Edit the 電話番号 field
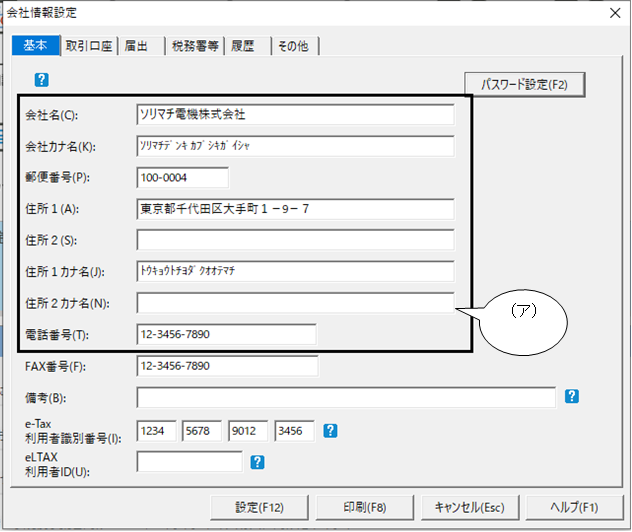 coord(227,334)
